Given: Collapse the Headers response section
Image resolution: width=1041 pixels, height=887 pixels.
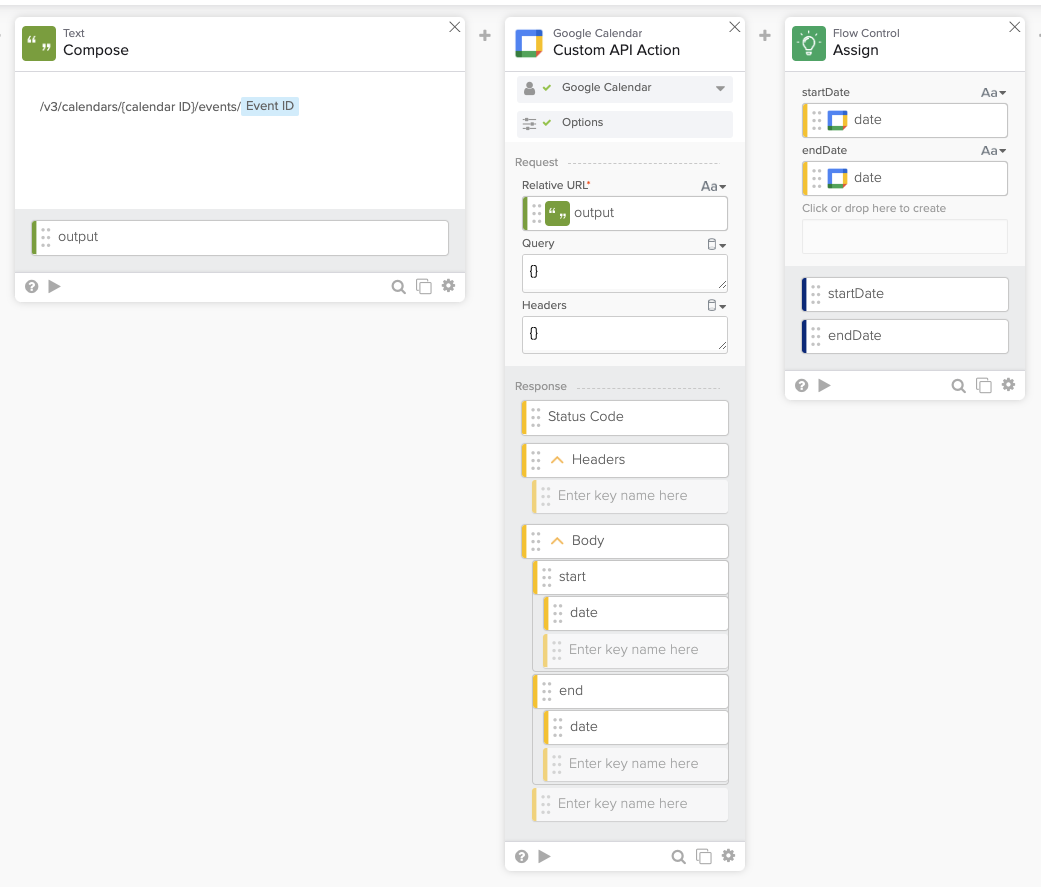Looking at the screenshot, I should point(558,460).
